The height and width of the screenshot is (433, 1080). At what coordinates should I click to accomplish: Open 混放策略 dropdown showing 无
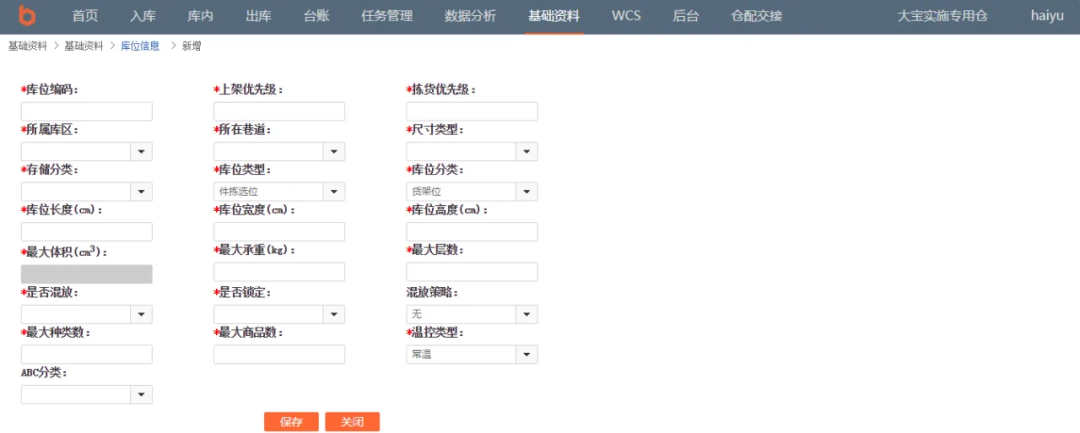tap(472, 314)
